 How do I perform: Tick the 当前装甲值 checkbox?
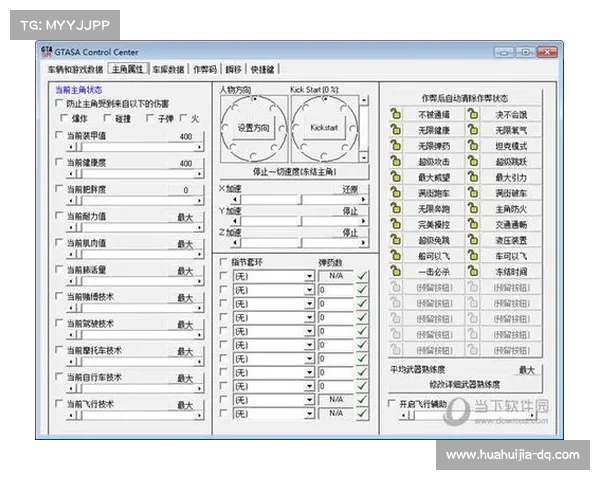[59, 136]
